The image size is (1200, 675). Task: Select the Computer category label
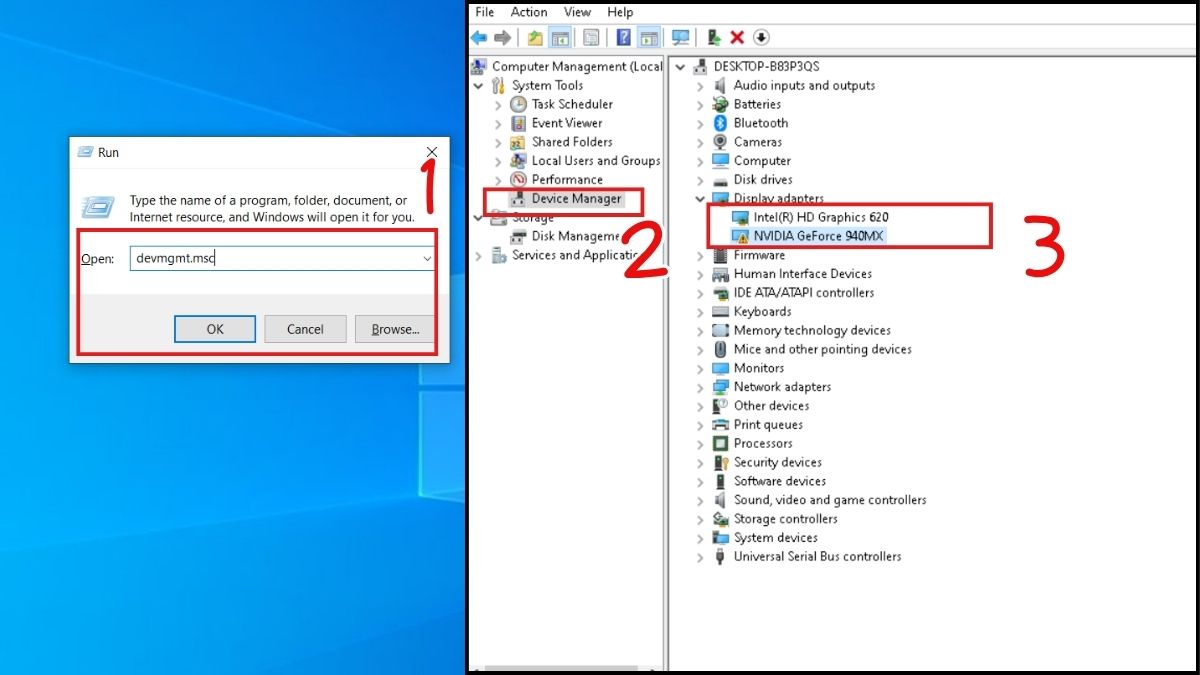tap(762, 161)
